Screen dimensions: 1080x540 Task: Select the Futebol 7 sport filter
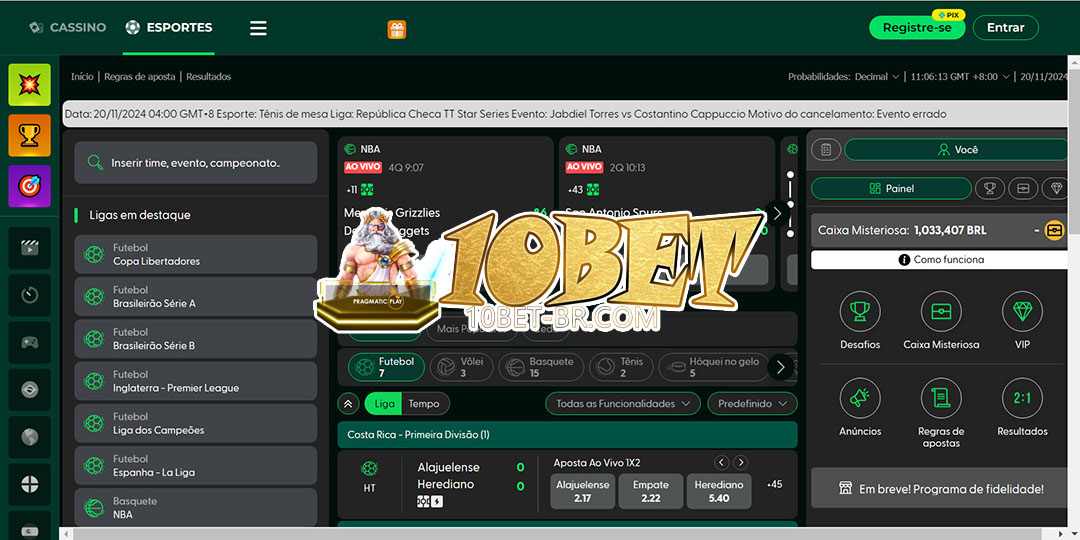(x=386, y=367)
